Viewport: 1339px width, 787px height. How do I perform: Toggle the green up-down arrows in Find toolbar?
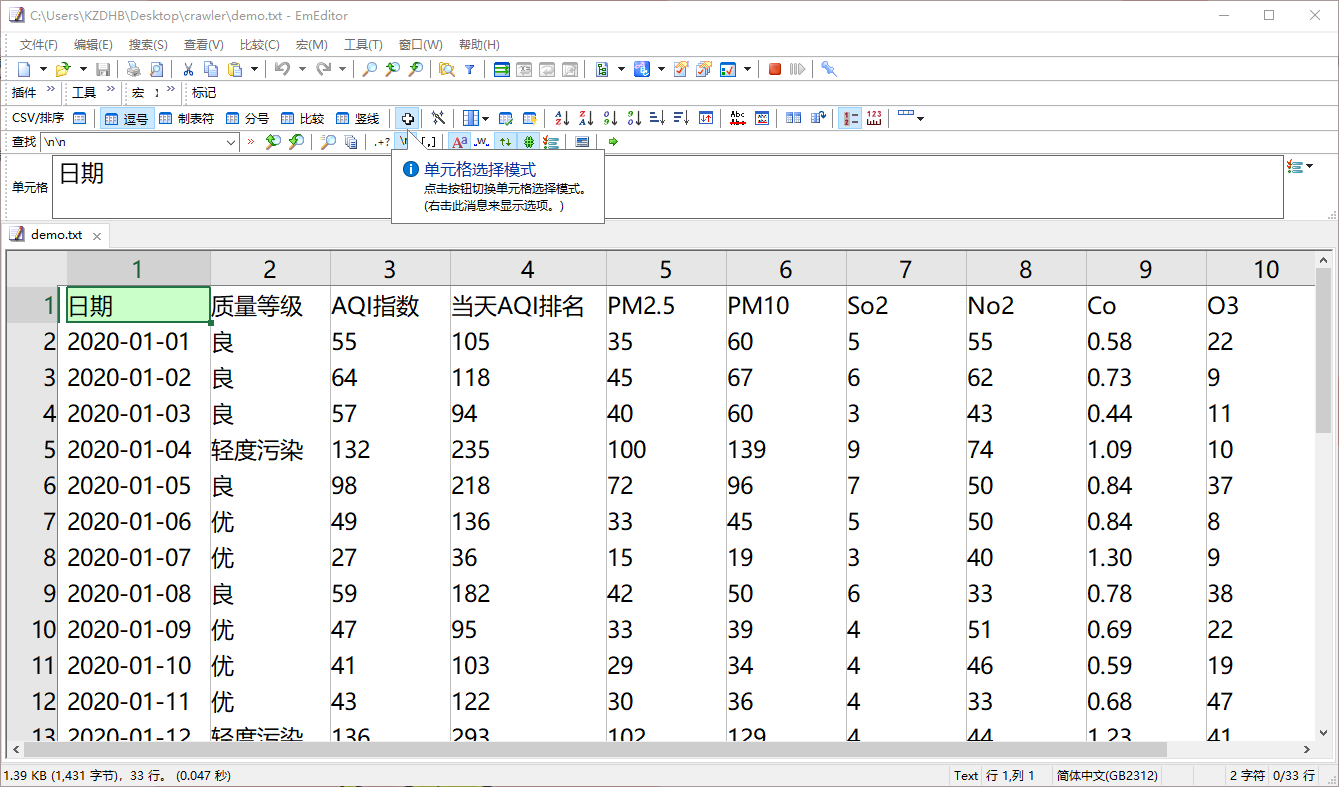505,142
